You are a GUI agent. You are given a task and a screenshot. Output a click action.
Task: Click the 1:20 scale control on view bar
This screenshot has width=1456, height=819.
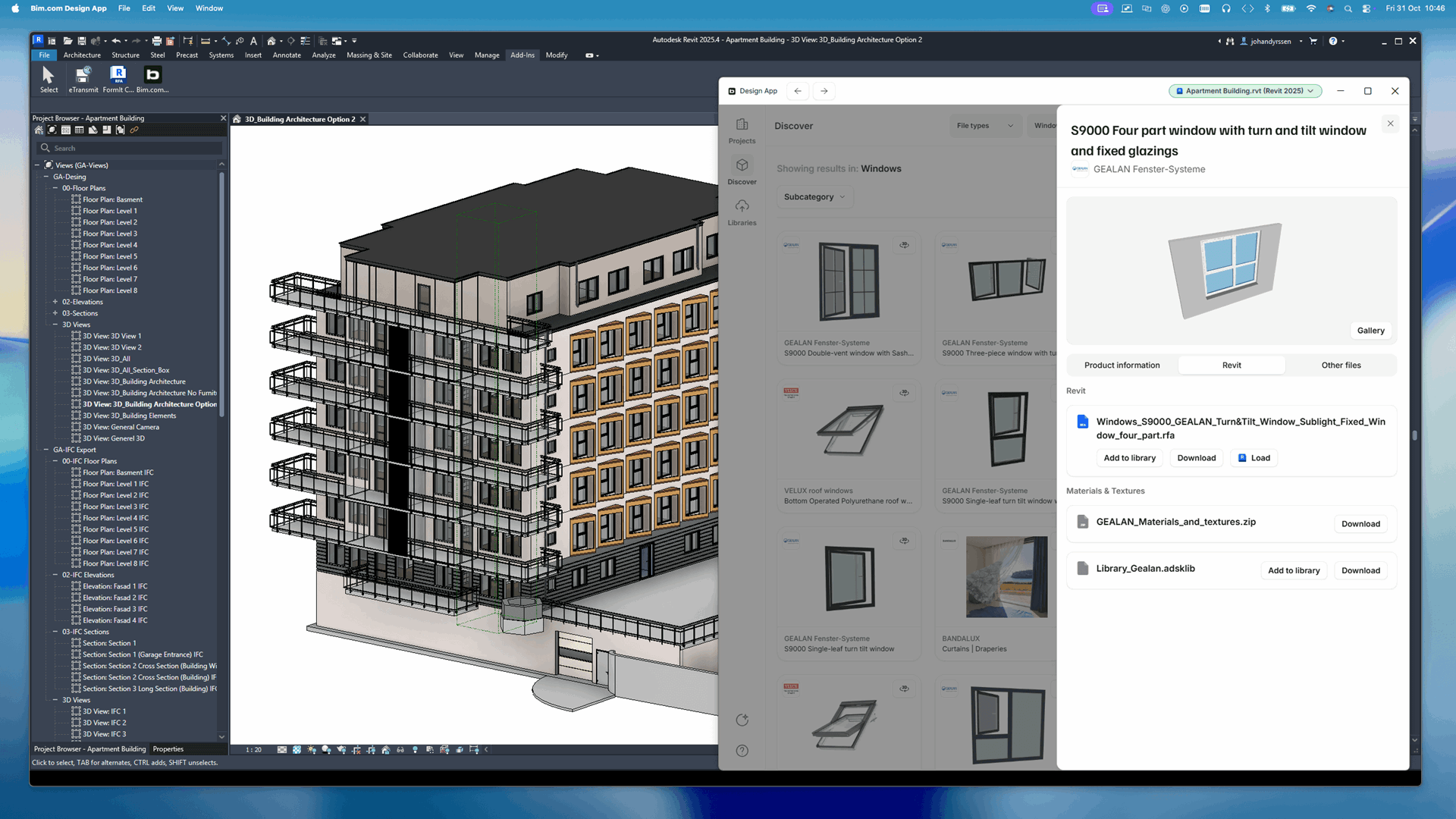point(253,749)
